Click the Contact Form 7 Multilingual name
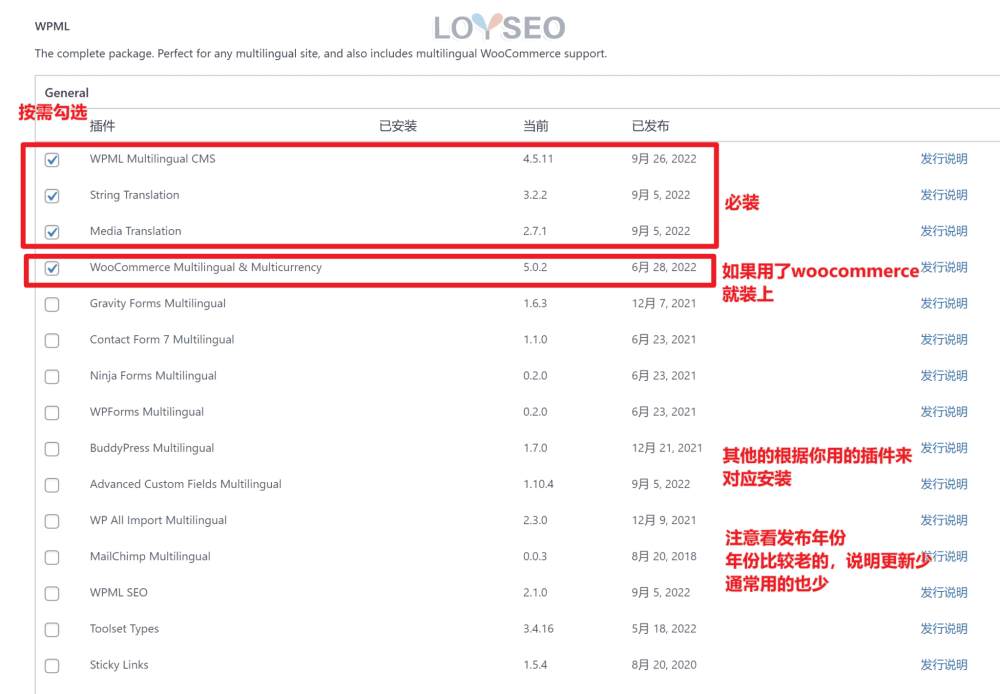This screenshot has height=694, width=1000. tap(162, 339)
